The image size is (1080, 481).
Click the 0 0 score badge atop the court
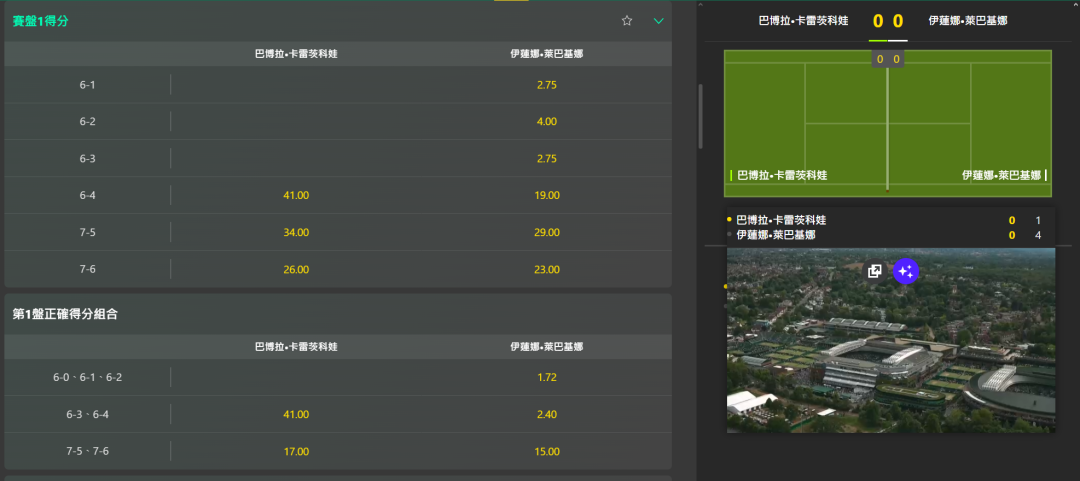[x=887, y=59]
